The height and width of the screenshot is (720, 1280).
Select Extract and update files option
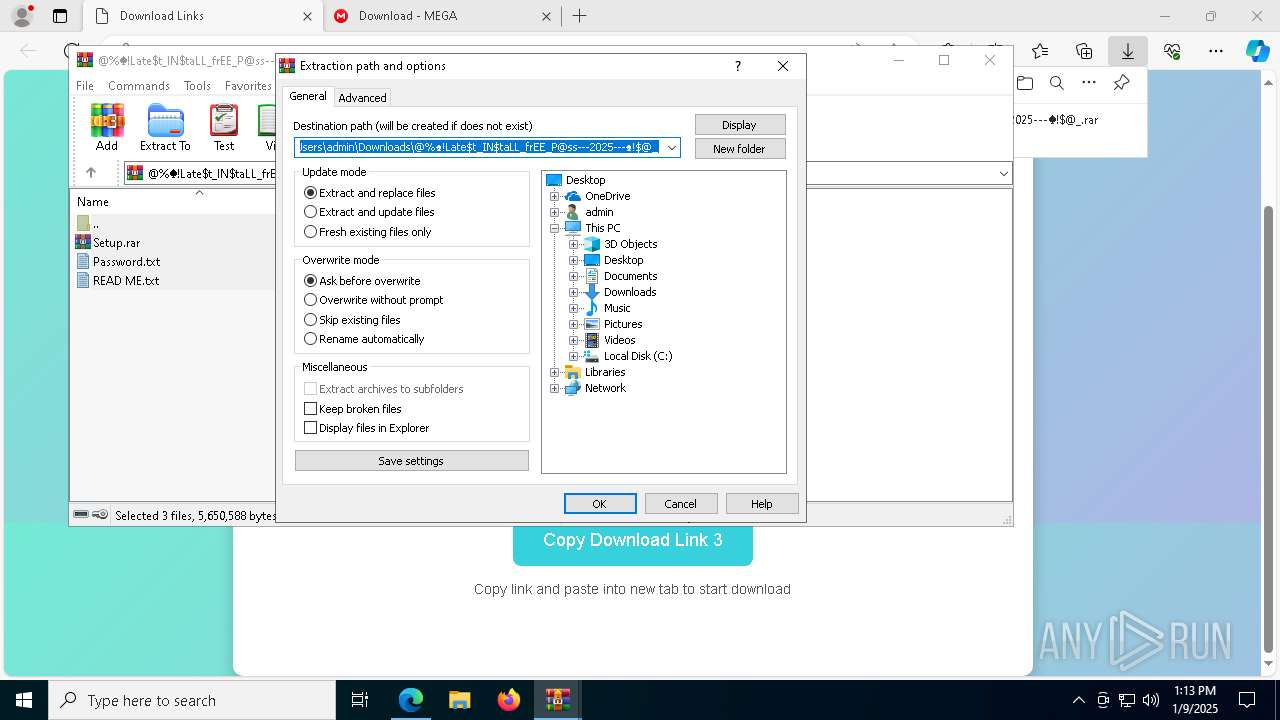[x=369, y=212]
